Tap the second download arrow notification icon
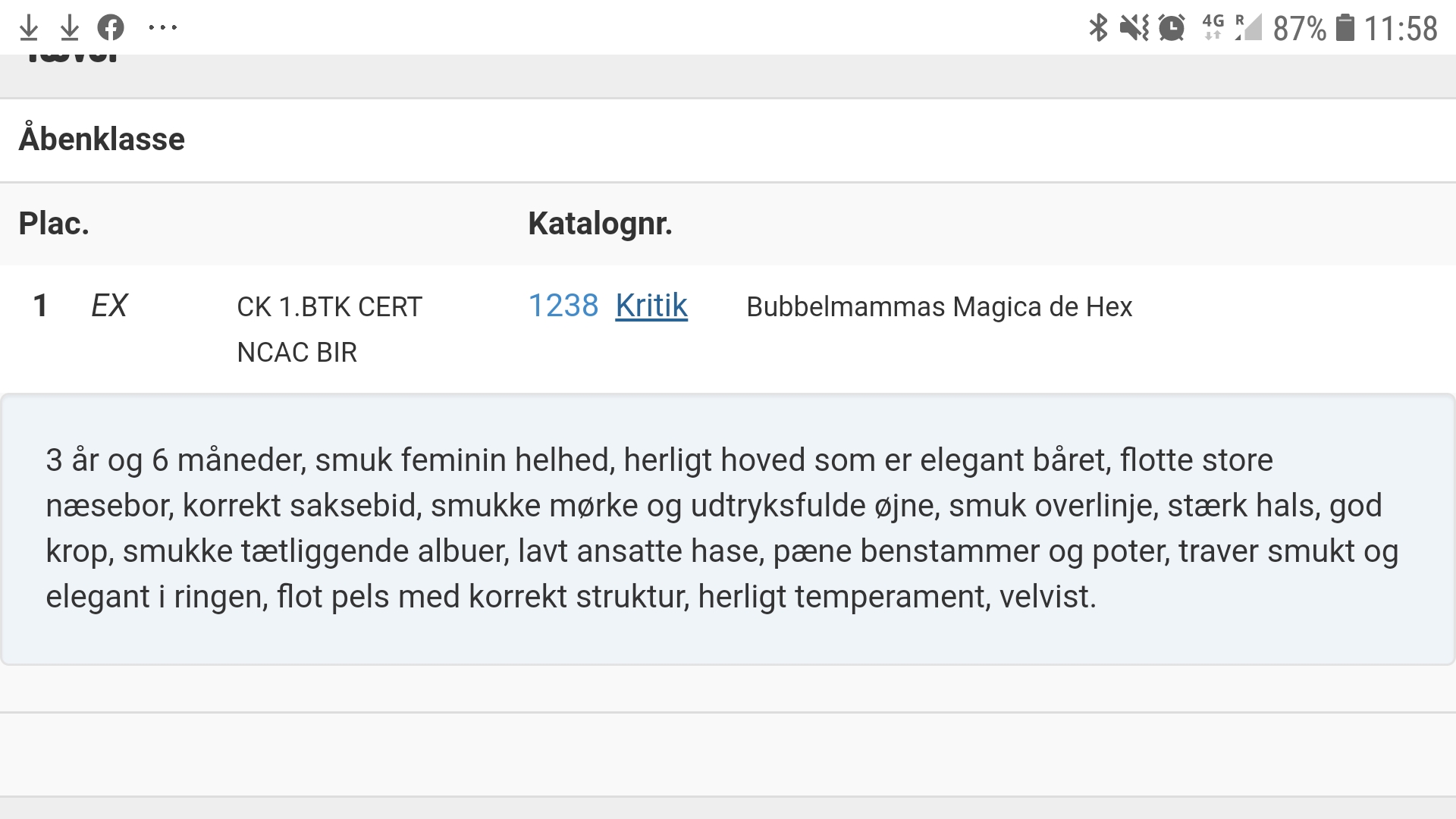Viewport: 1456px width, 819px height. [x=70, y=28]
